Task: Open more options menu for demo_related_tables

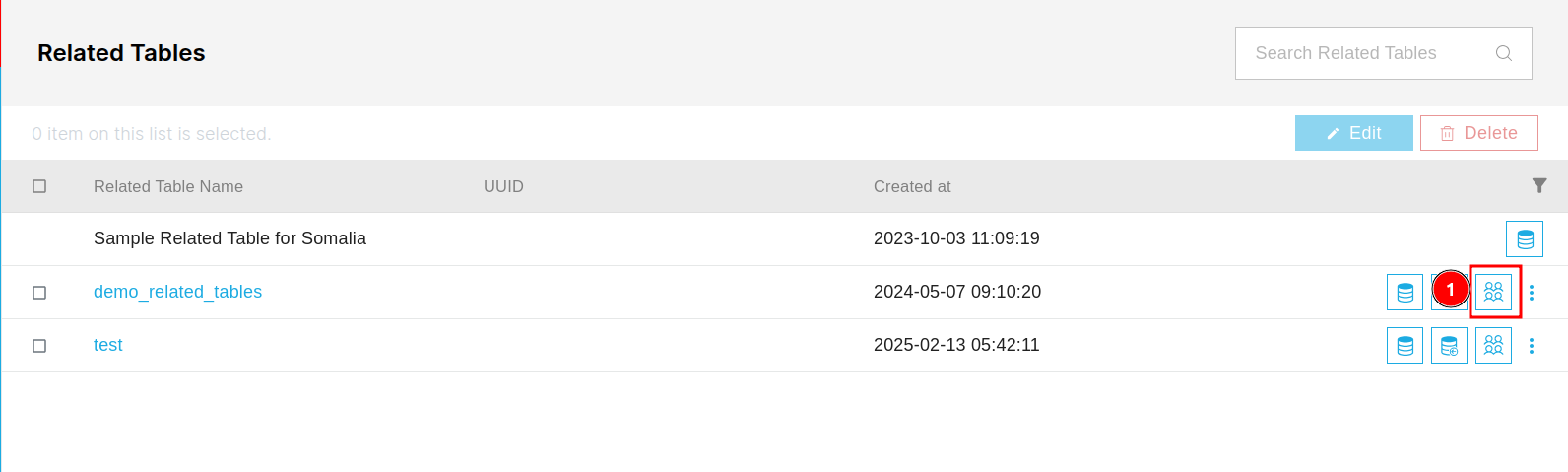Action: 1531,293
